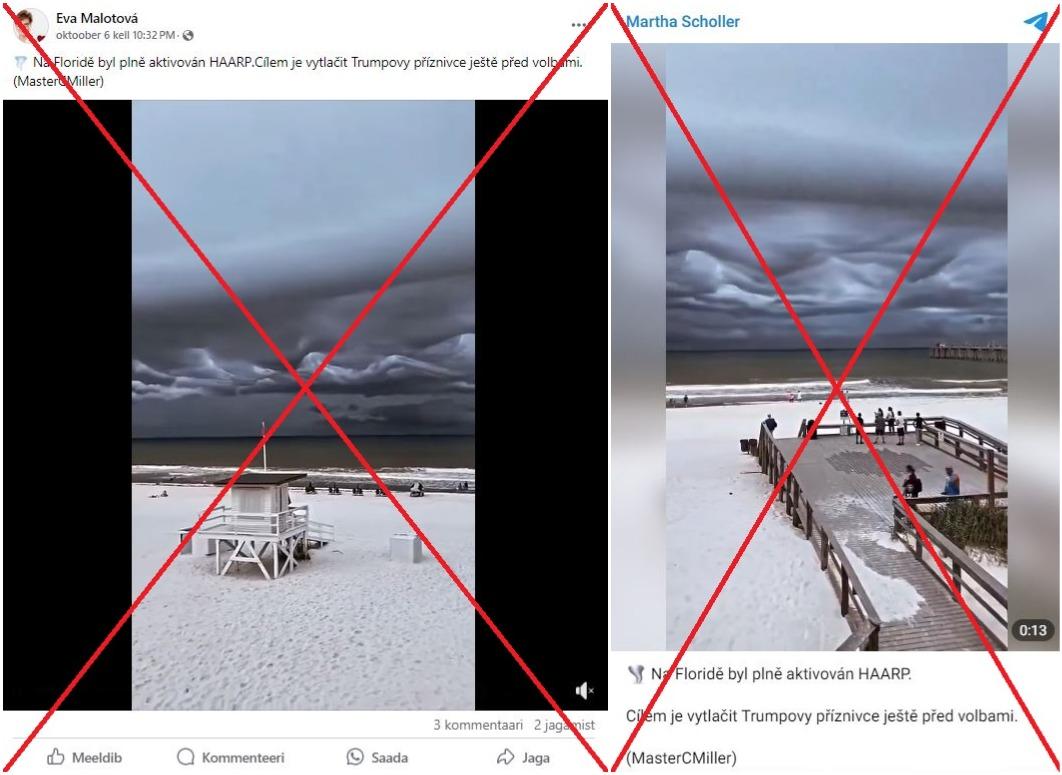View the 2 jagamist shares count
The width and height of the screenshot is (1062, 775).
pos(564,725)
